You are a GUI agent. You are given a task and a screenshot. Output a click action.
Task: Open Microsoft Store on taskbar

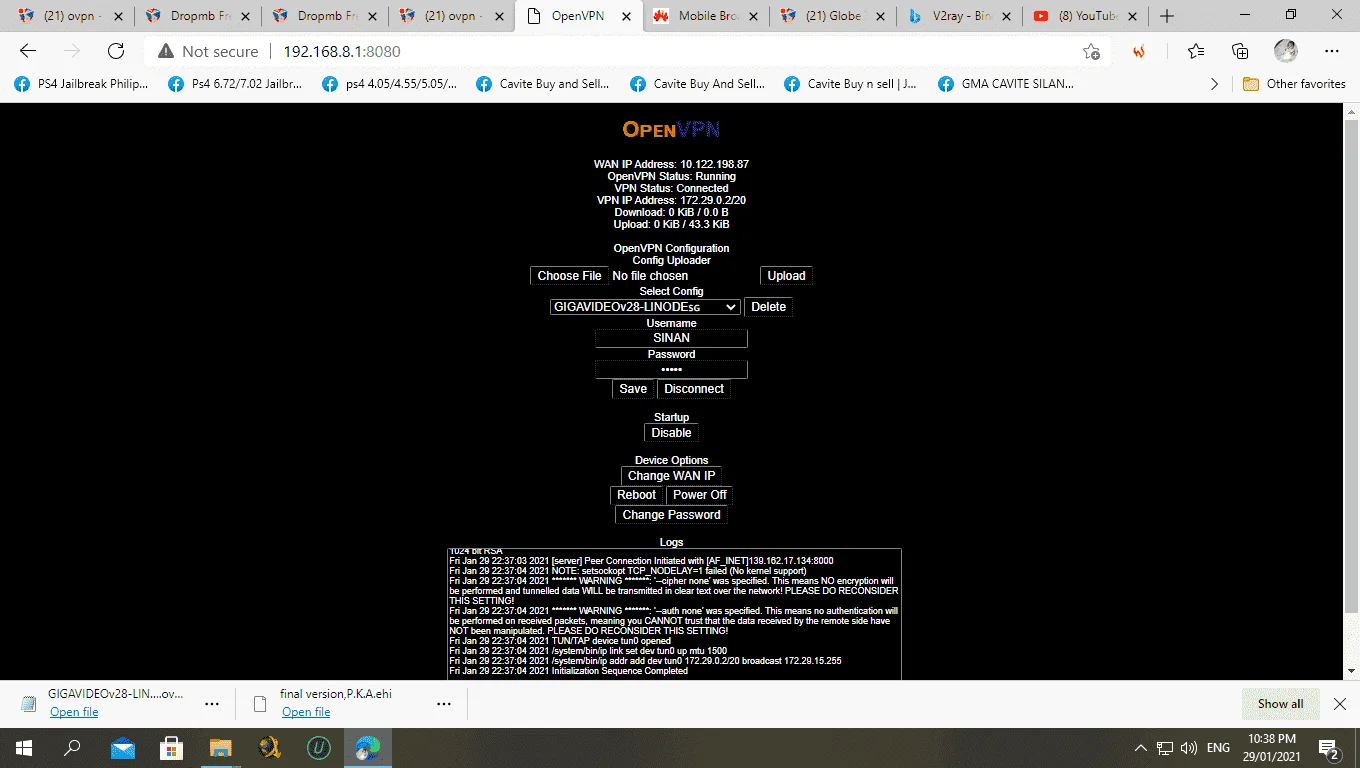pos(171,748)
